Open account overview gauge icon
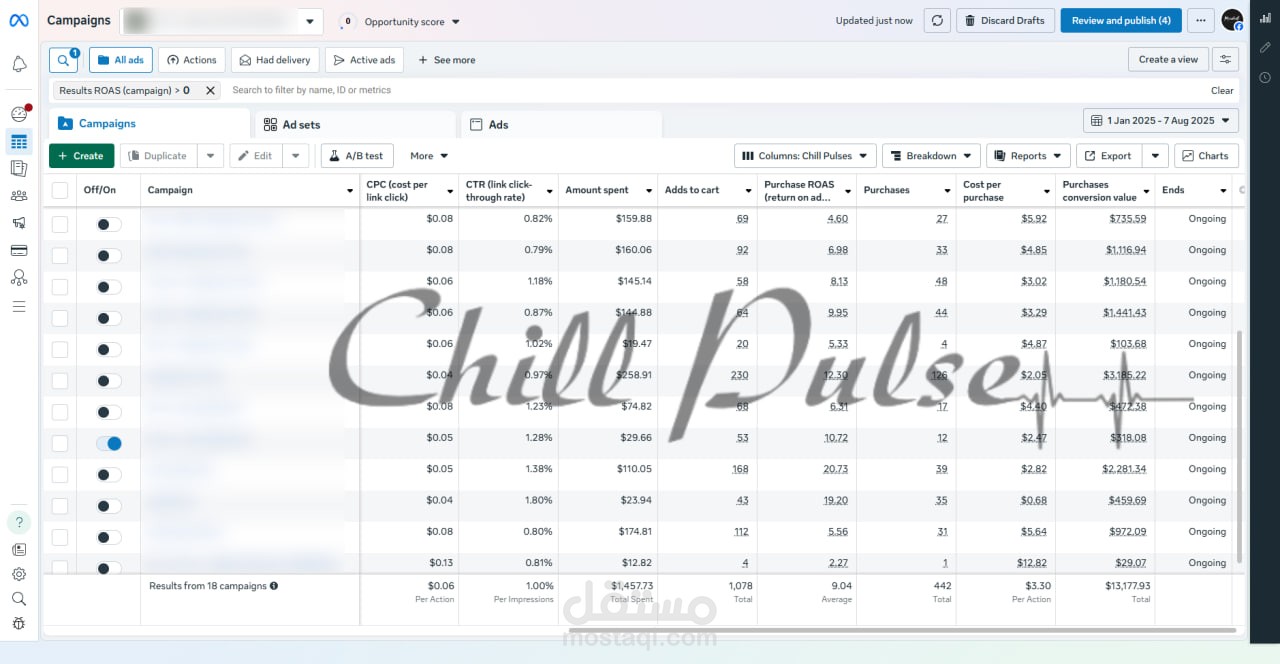The height and width of the screenshot is (664, 1280). click(x=19, y=114)
